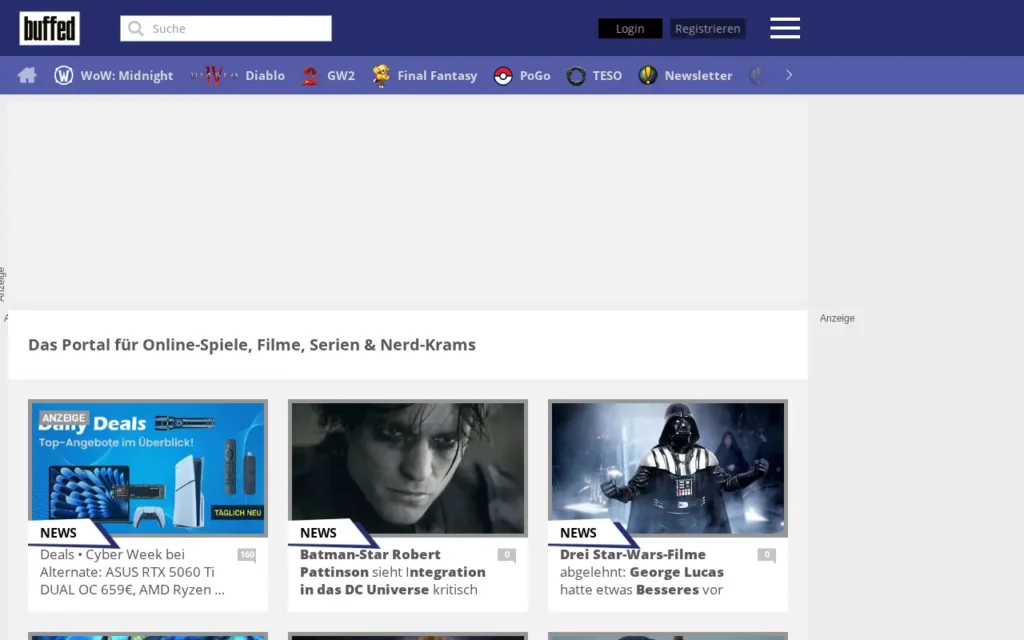The width and height of the screenshot is (1024, 640).
Task: Open Newsletter nav item
Action: pyautogui.click(x=698, y=76)
